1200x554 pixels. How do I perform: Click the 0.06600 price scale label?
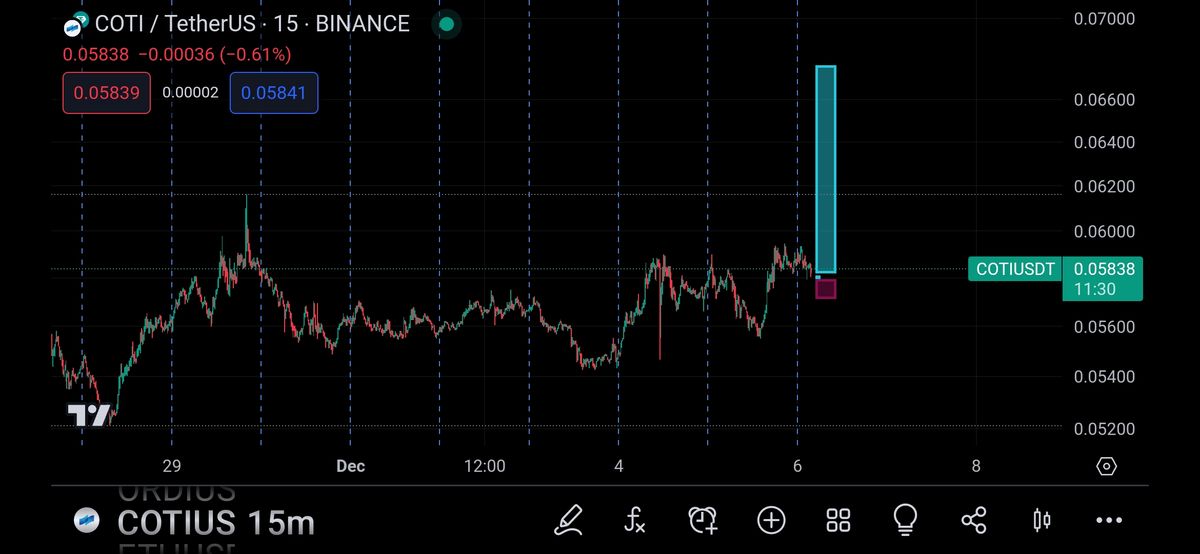1104,99
